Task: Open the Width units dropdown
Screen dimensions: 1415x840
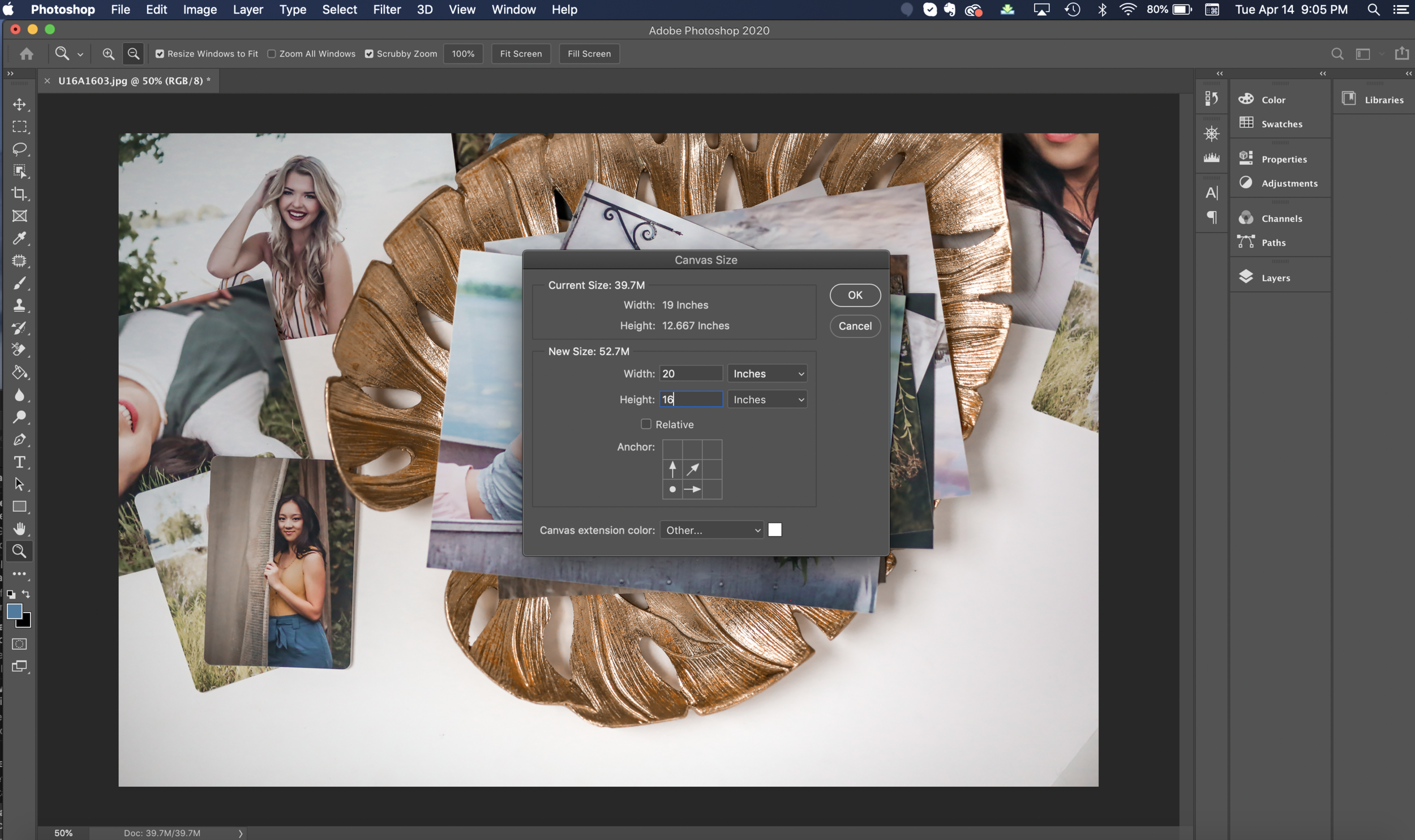Action: pyautogui.click(x=767, y=374)
